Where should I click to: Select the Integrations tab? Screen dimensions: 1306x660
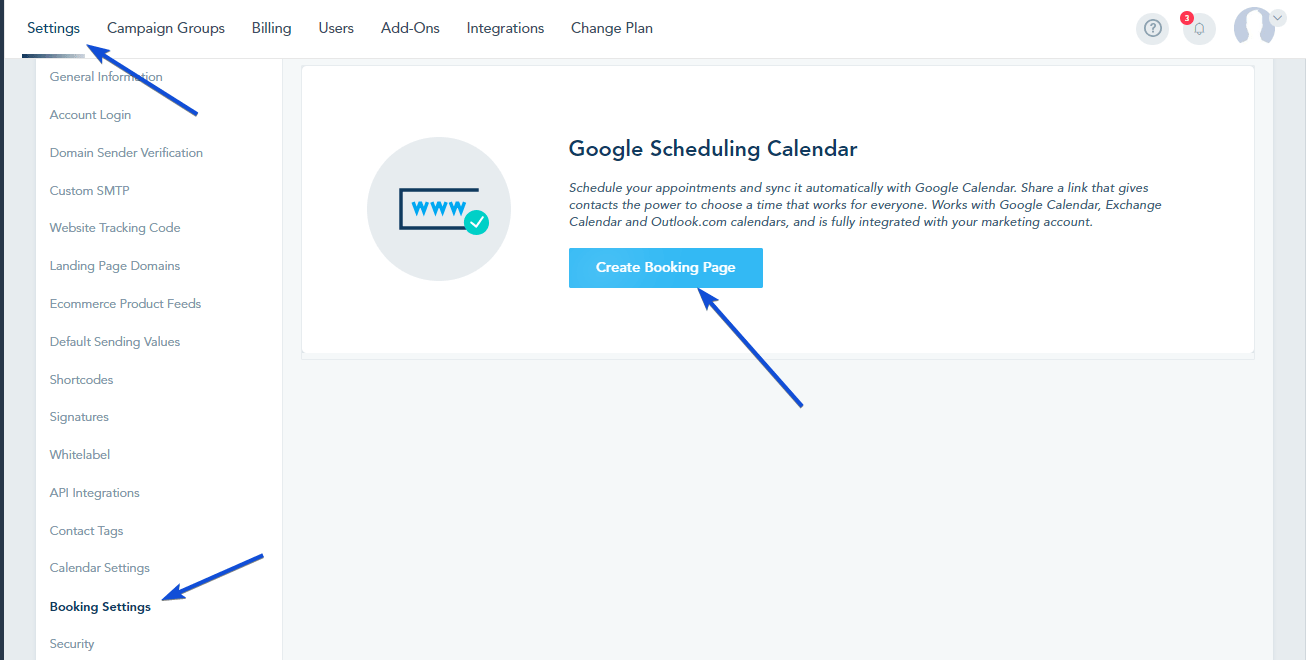pyautogui.click(x=505, y=28)
